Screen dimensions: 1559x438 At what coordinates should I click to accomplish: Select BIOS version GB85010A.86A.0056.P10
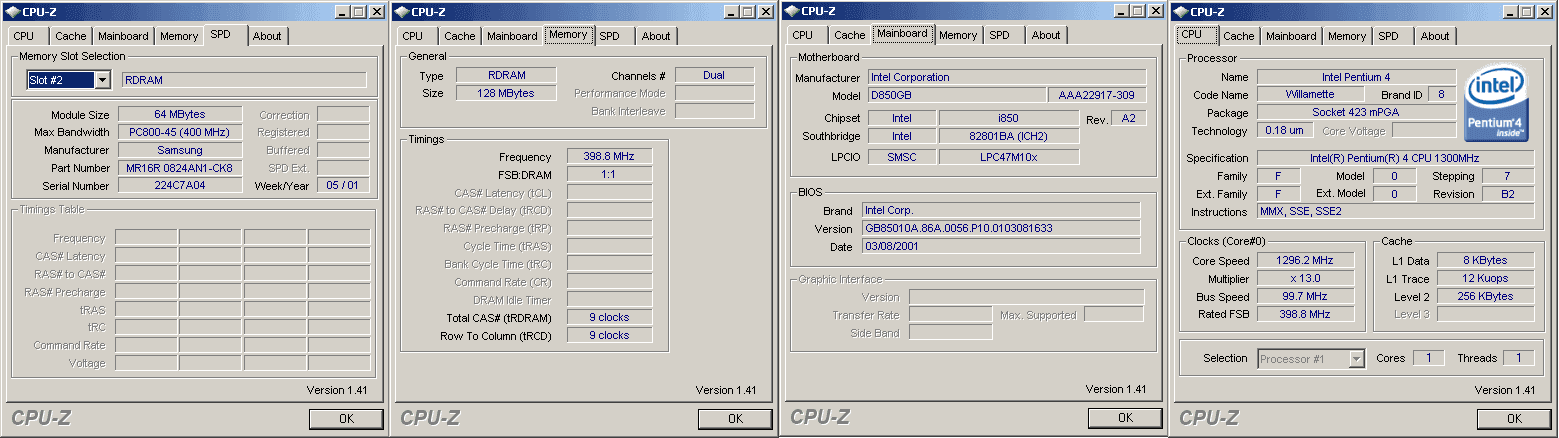(1001, 228)
